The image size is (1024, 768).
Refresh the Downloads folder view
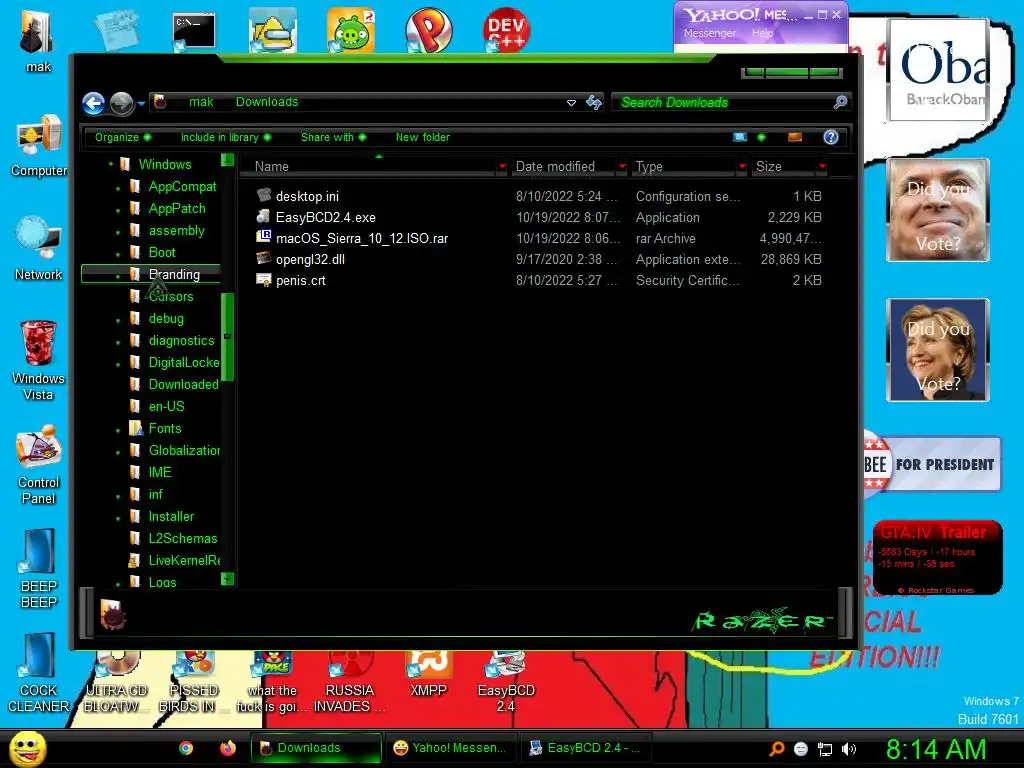pyautogui.click(x=594, y=103)
